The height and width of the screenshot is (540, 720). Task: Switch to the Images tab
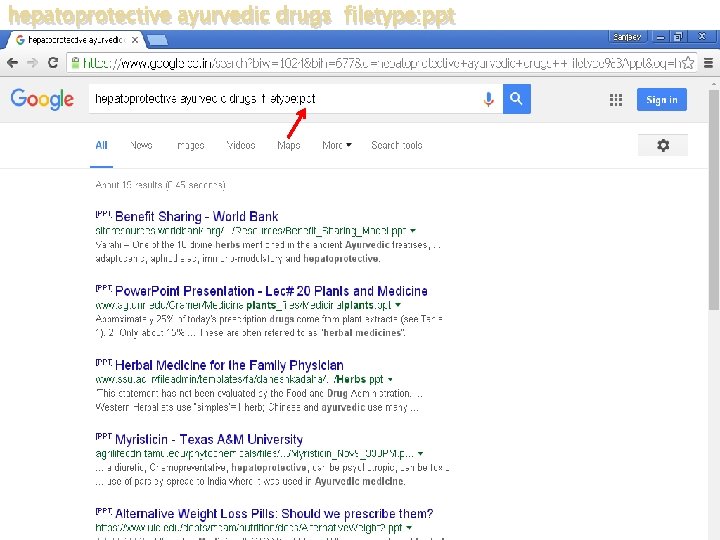[x=191, y=146]
